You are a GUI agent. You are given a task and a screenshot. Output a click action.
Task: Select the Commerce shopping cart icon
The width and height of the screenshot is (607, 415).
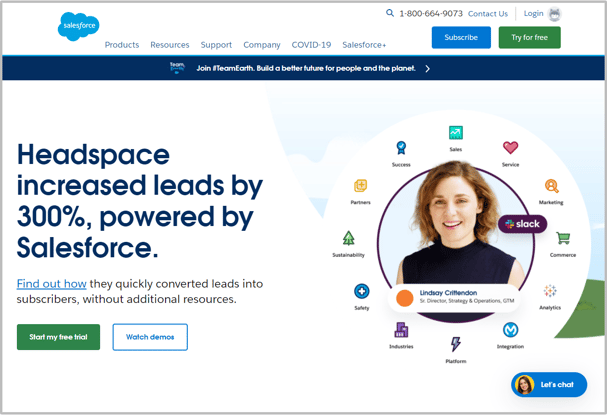[x=563, y=238]
